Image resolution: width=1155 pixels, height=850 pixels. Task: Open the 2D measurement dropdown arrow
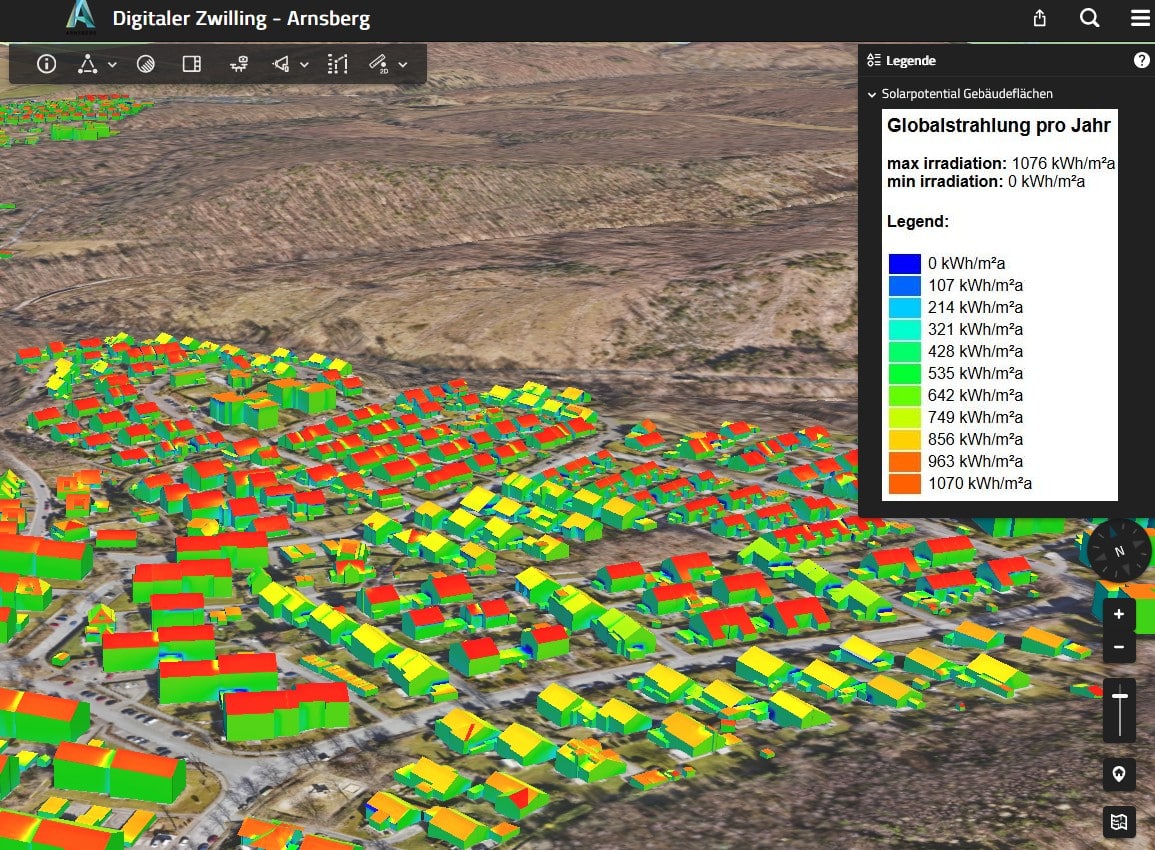click(x=403, y=64)
